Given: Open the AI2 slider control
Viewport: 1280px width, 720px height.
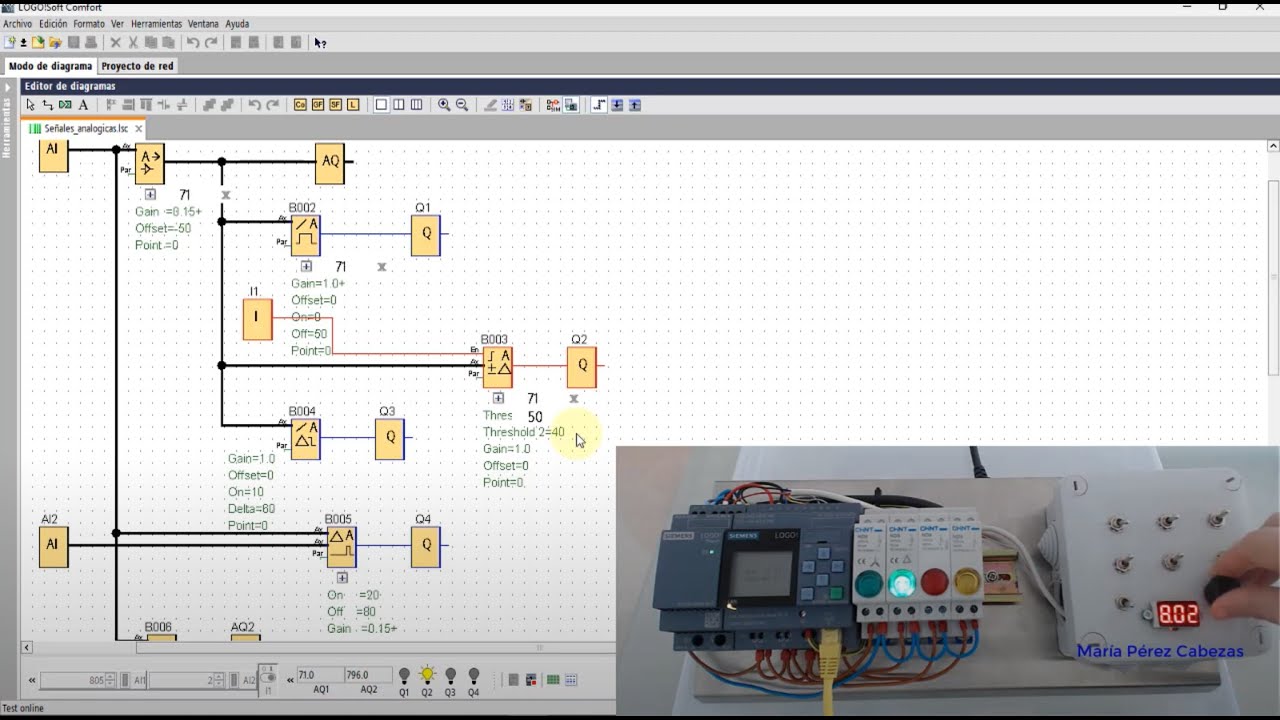Looking at the screenshot, I should click(233, 680).
